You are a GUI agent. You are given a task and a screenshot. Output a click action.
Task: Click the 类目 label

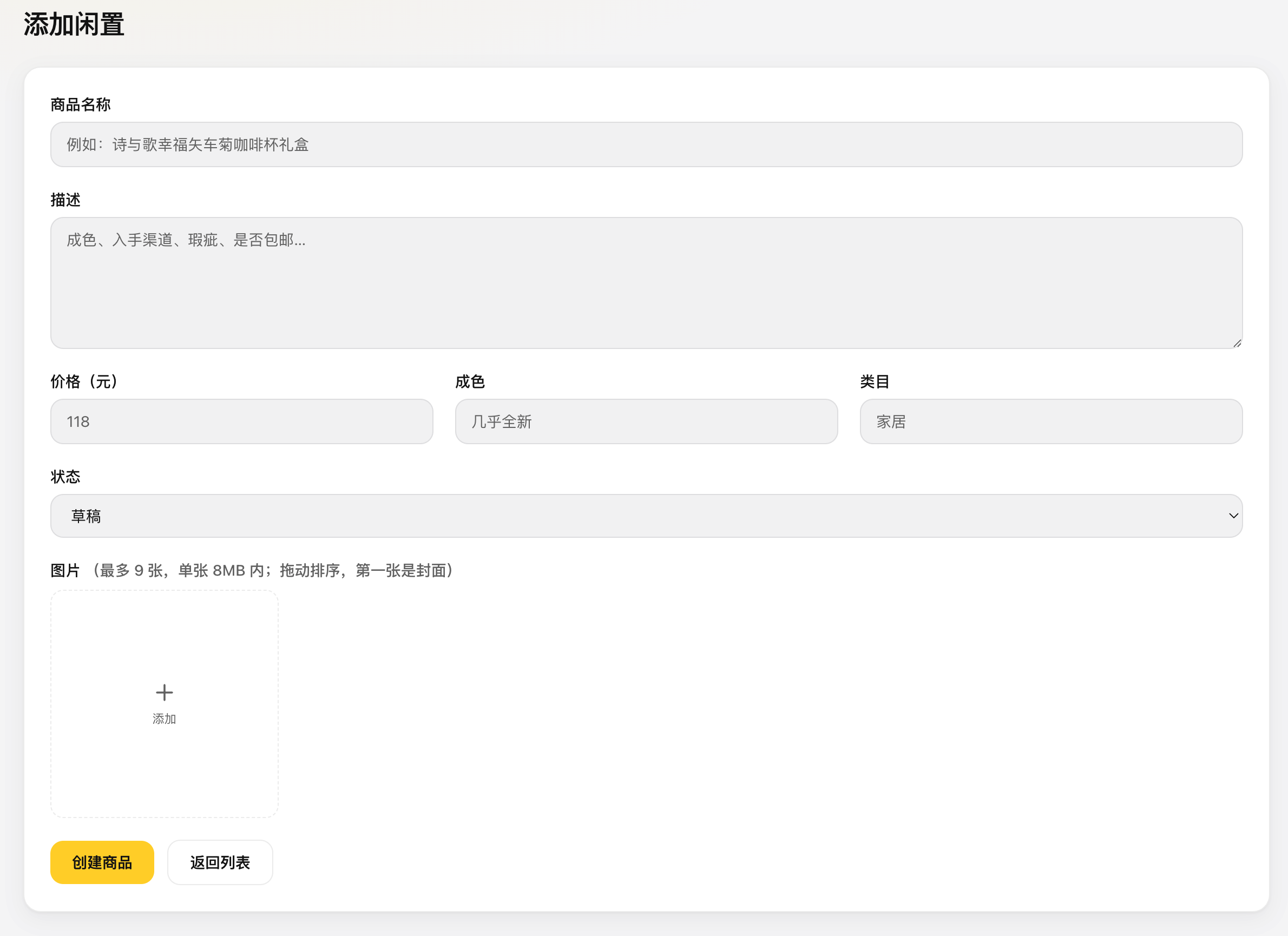(x=875, y=381)
